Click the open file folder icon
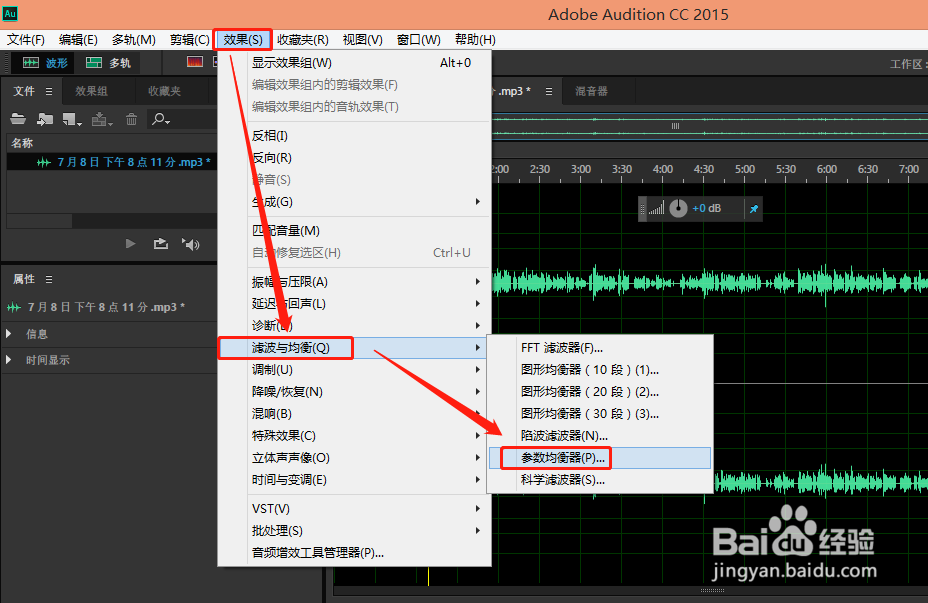 pyautogui.click(x=18, y=120)
